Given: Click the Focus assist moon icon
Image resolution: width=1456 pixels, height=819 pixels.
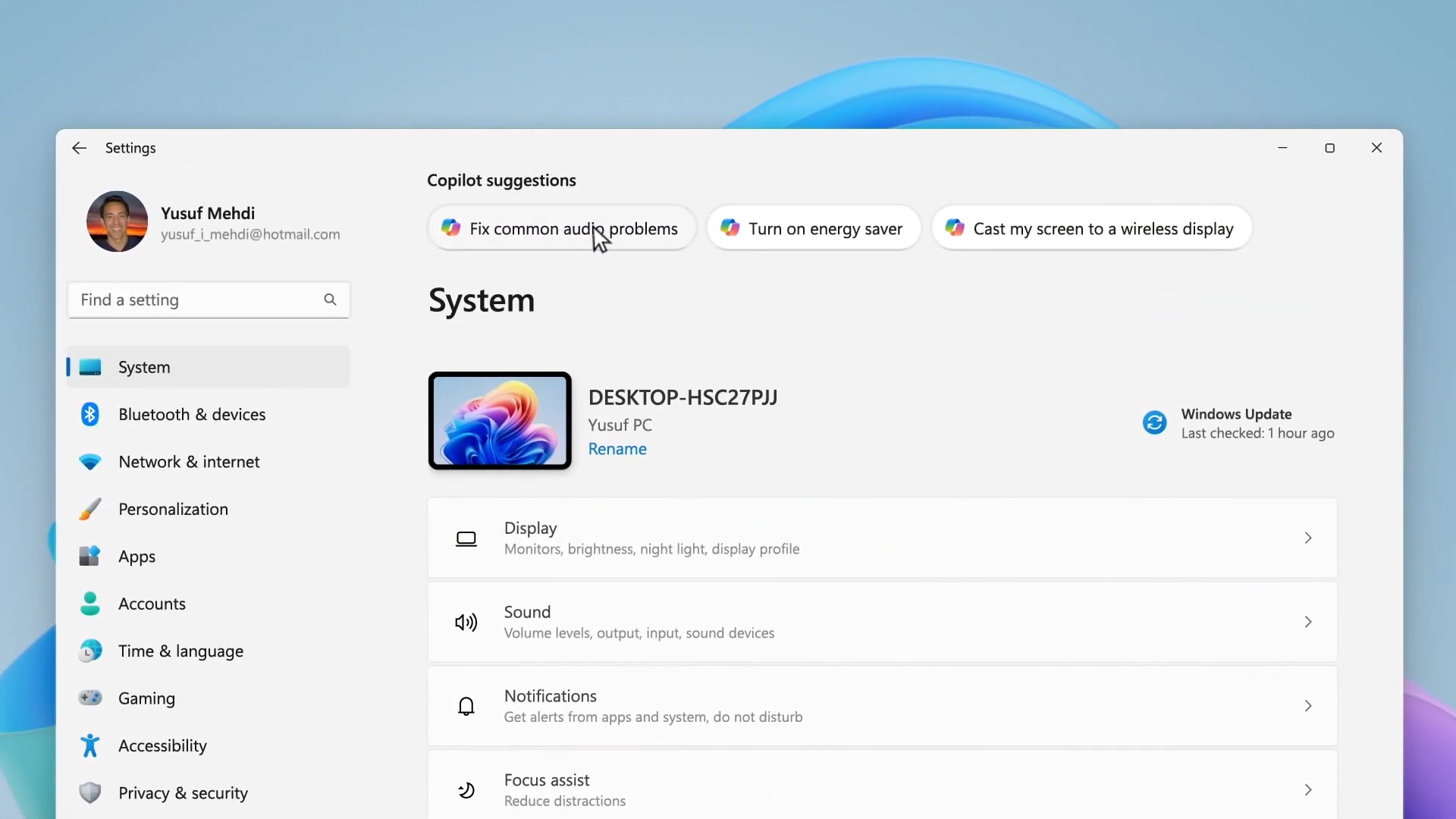Looking at the screenshot, I should point(466,790).
